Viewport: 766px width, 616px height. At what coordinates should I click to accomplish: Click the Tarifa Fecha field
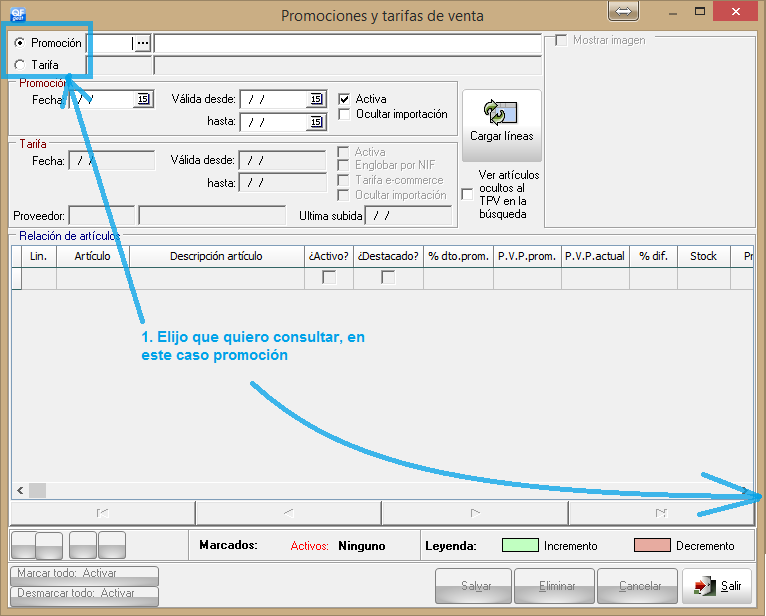click(112, 160)
